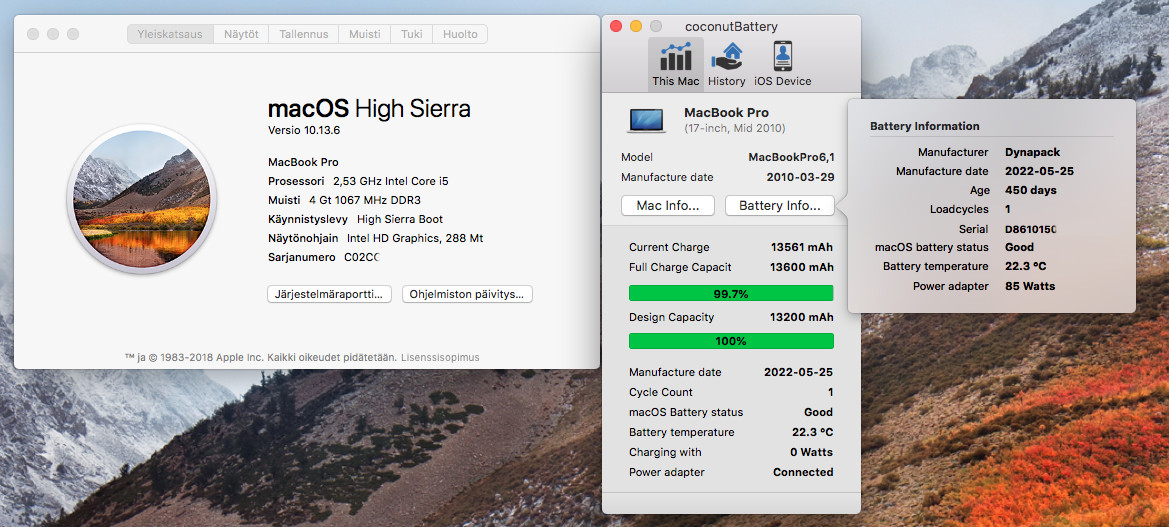This screenshot has width=1169, height=527.
Task: Click the Järjestelmäraportti... button
Action: point(330,294)
